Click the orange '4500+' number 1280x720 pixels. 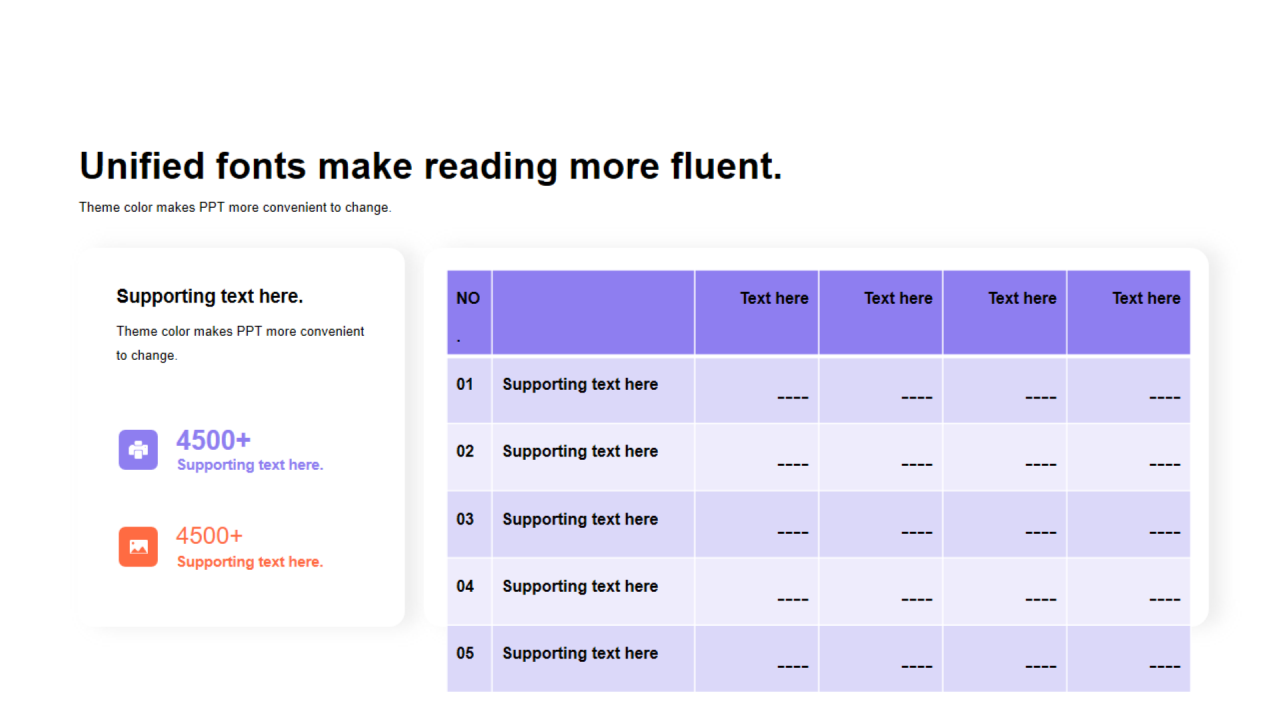pyautogui.click(x=209, y=536)
